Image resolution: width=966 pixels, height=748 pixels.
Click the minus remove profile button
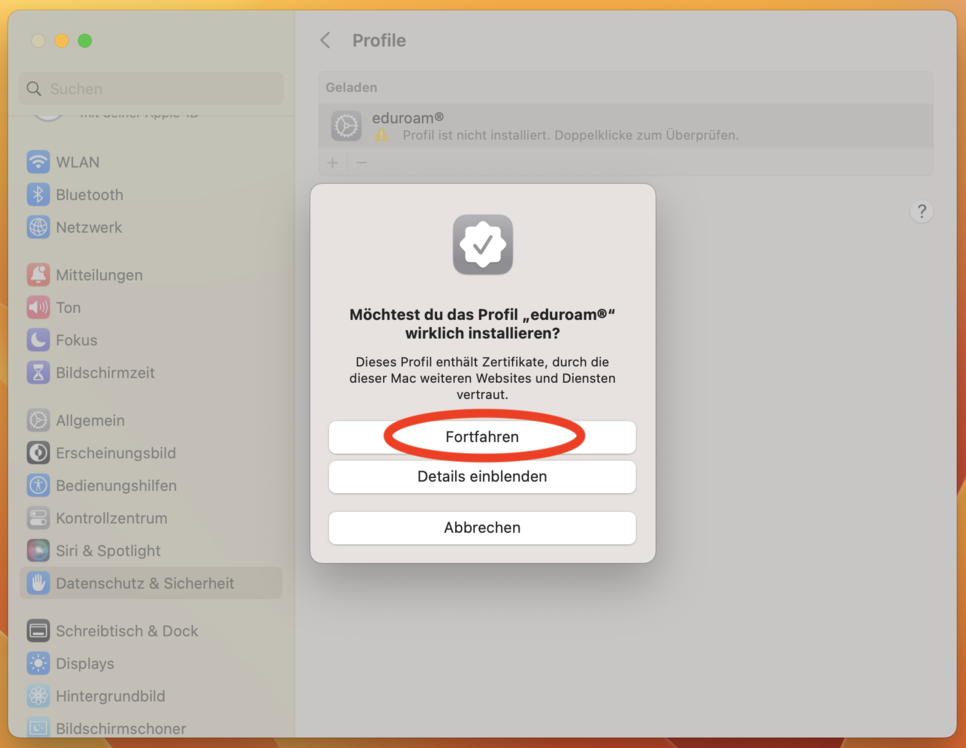click(x=362, y=163)
